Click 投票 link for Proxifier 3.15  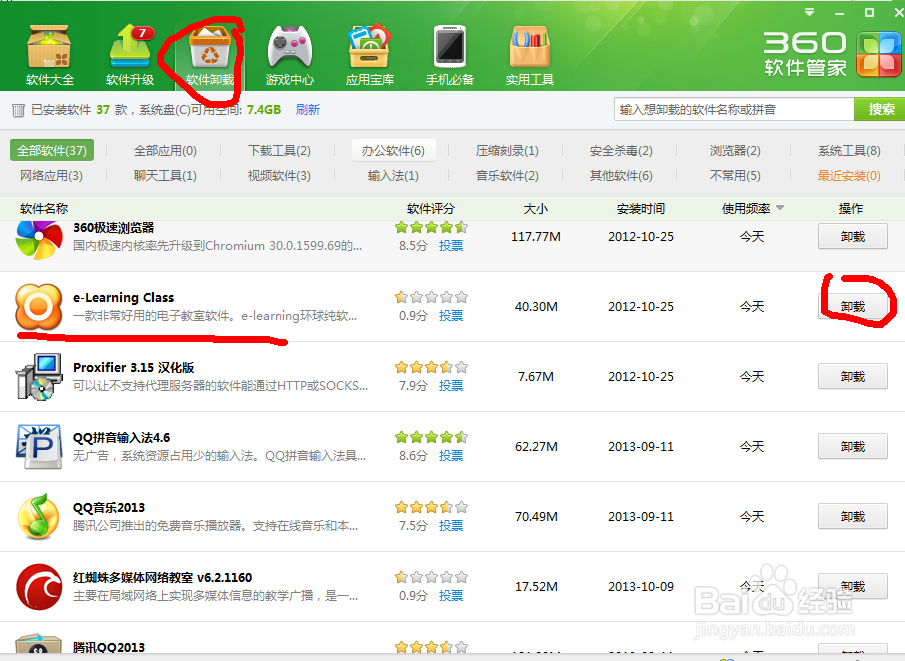click(451, 386)
